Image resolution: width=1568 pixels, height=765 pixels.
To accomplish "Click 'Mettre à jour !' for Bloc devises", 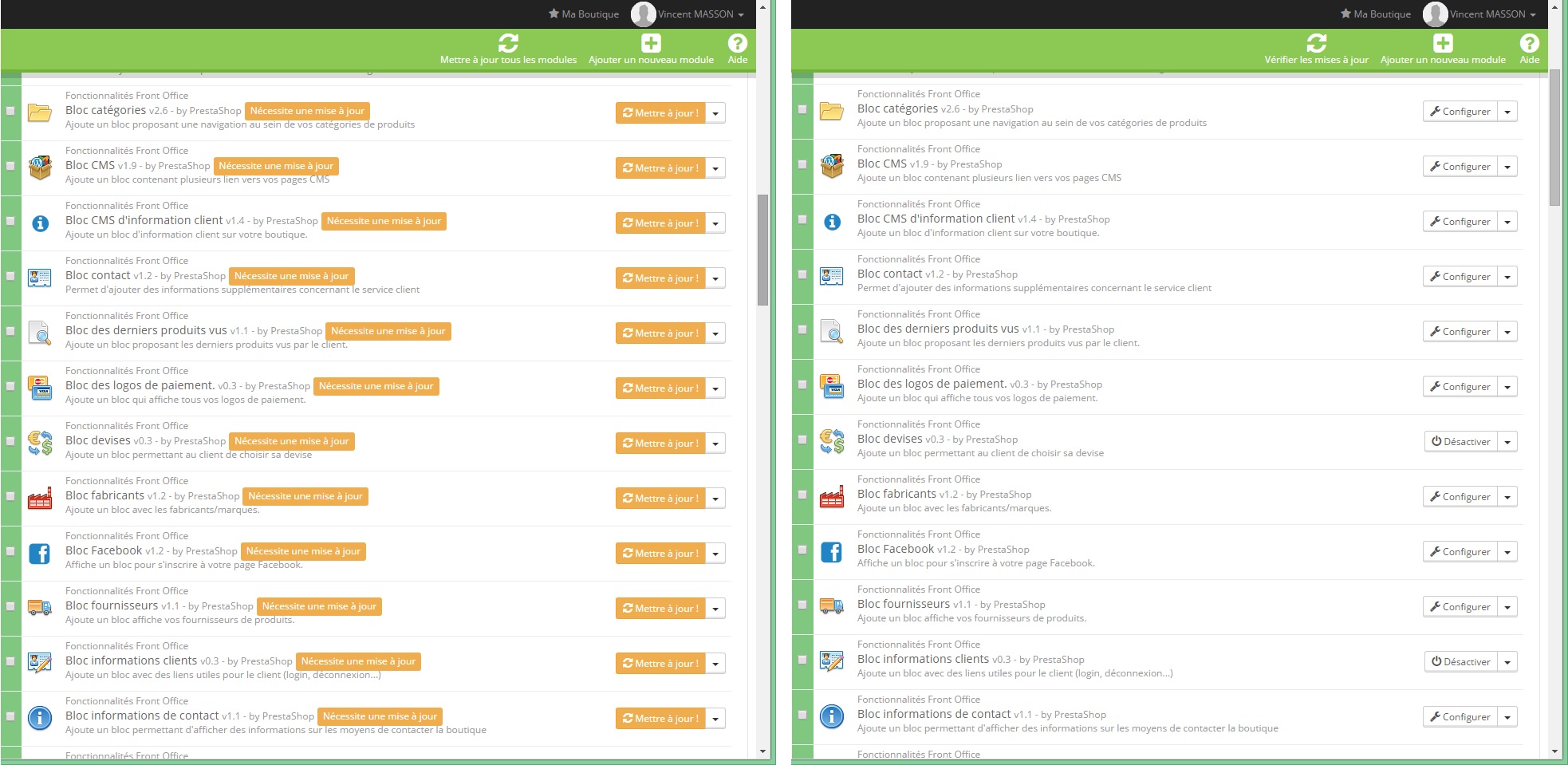I will pyautogui.click(x=660, y=444).
